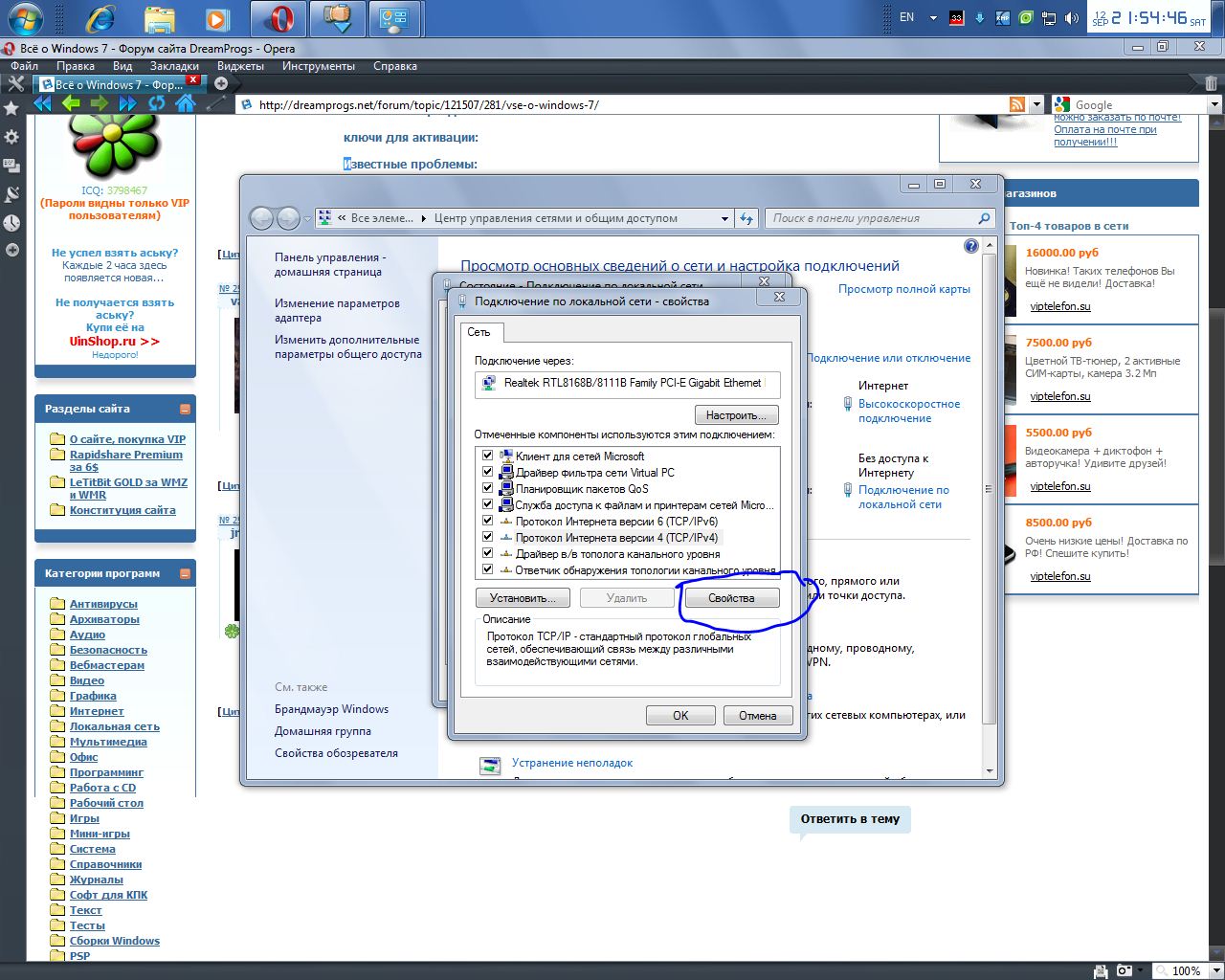The width and height of the screenshot is (1225, 980).
Task: Open Control Panel help question mark
Action: pyautogui.click(x=971, y=246)
